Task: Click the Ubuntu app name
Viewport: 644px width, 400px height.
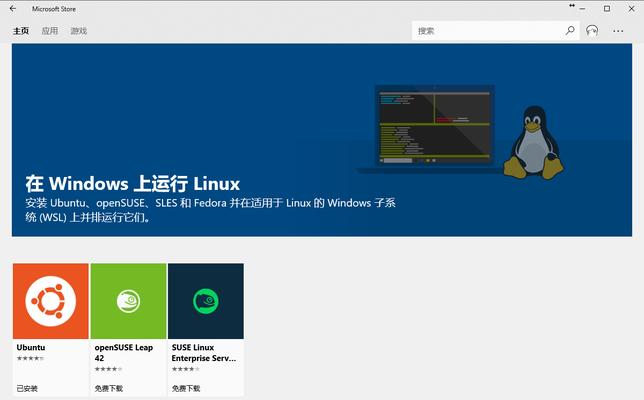Action: (31, 347)
